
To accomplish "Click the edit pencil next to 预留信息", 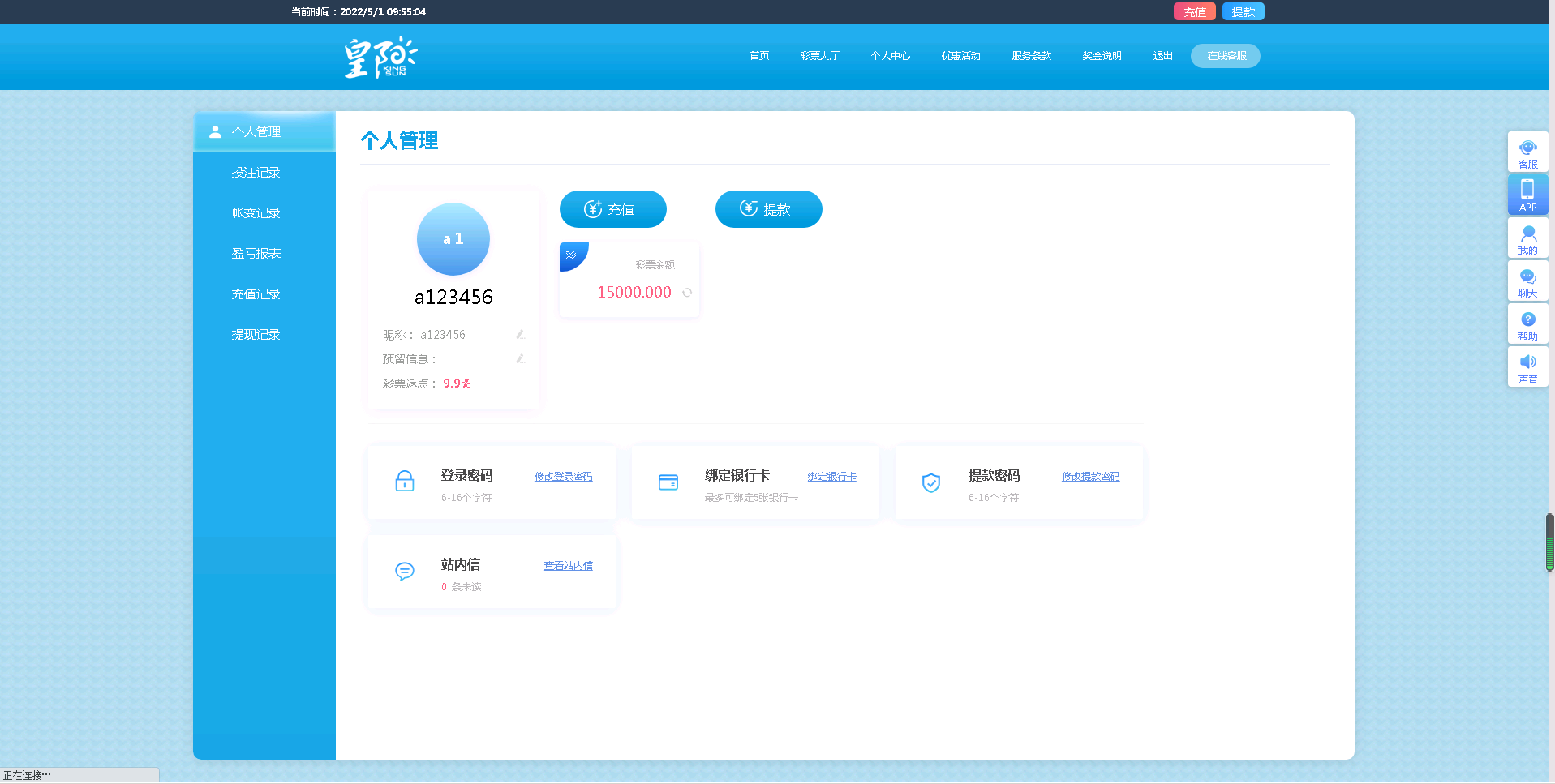I will point(521,358).
